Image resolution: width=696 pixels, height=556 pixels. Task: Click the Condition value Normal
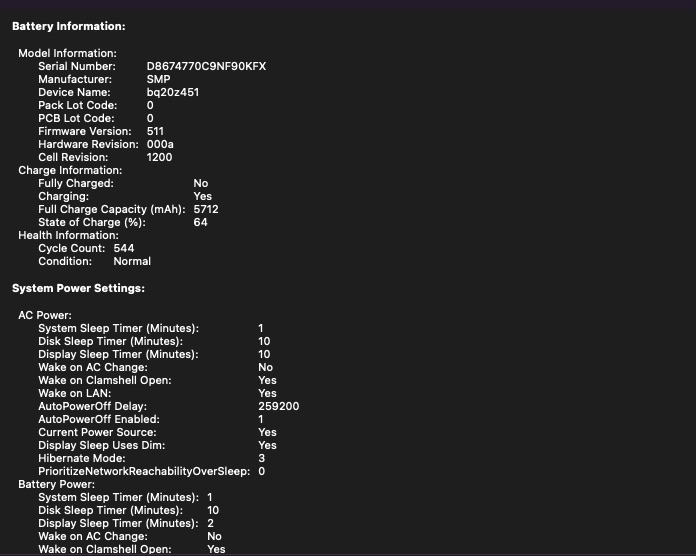(x=132, y=261)
